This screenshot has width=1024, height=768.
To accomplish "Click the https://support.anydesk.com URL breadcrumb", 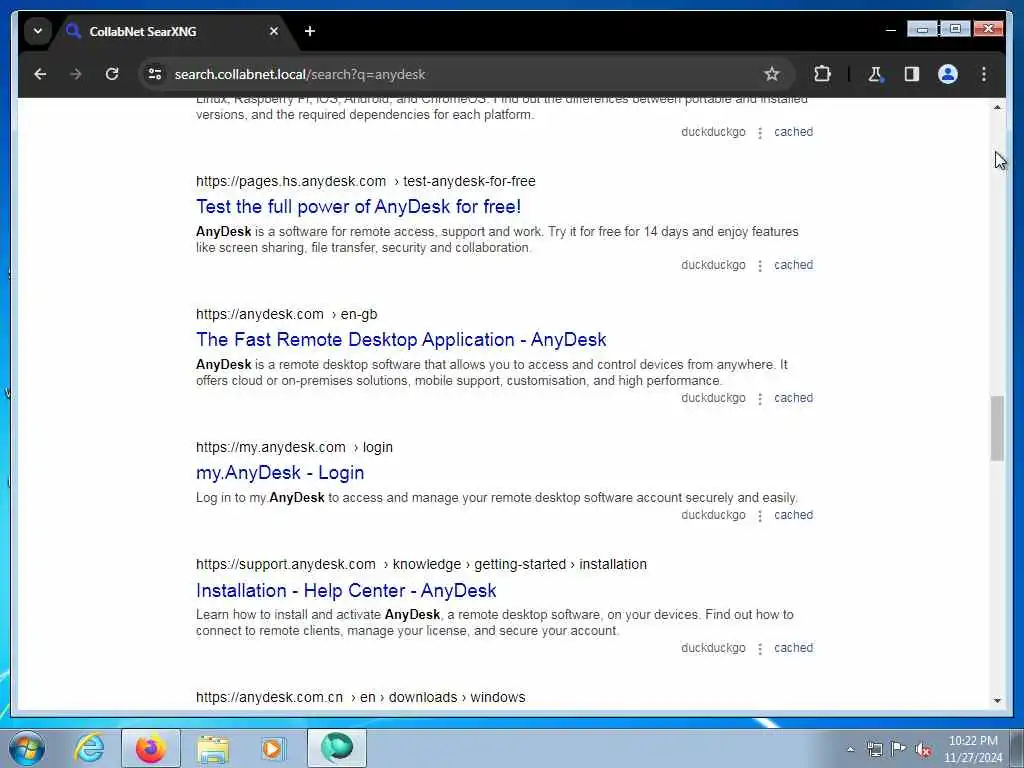I will tap(421, 564).
